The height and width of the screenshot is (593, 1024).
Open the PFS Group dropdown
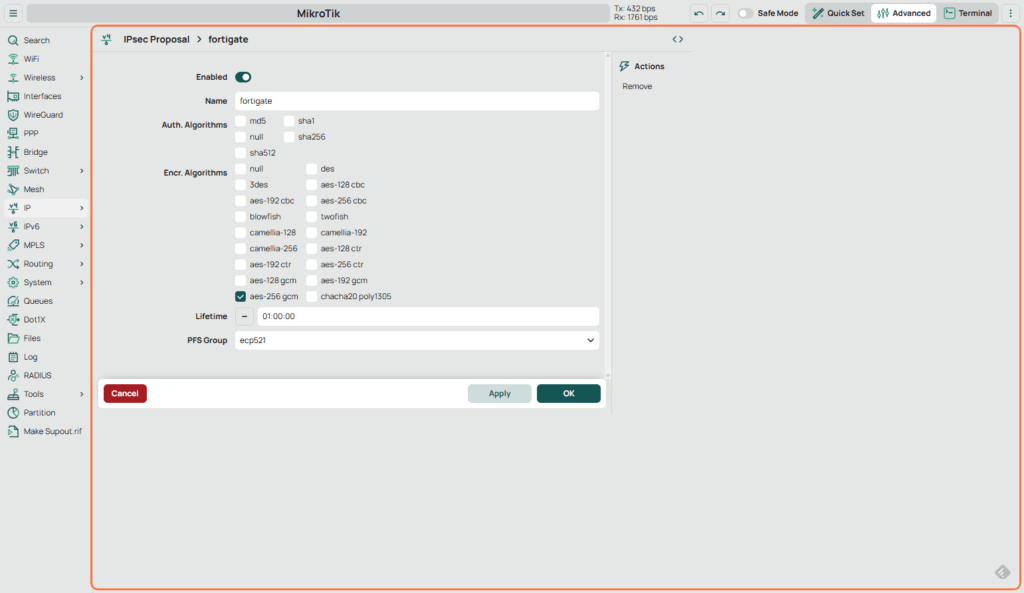(x=417, y=340)
